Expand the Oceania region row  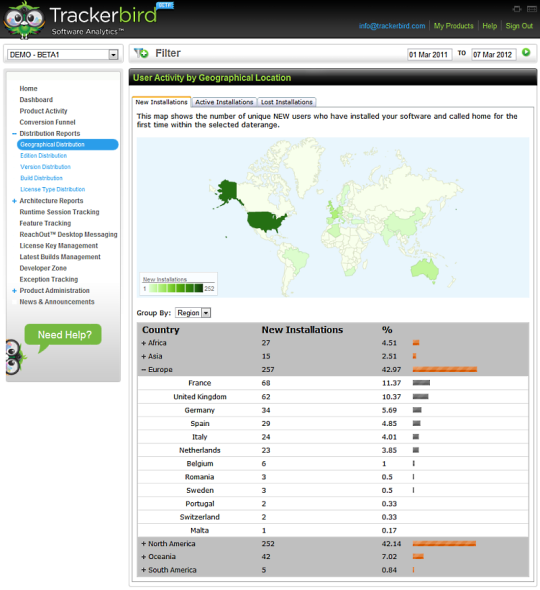[x=143, y=557]
